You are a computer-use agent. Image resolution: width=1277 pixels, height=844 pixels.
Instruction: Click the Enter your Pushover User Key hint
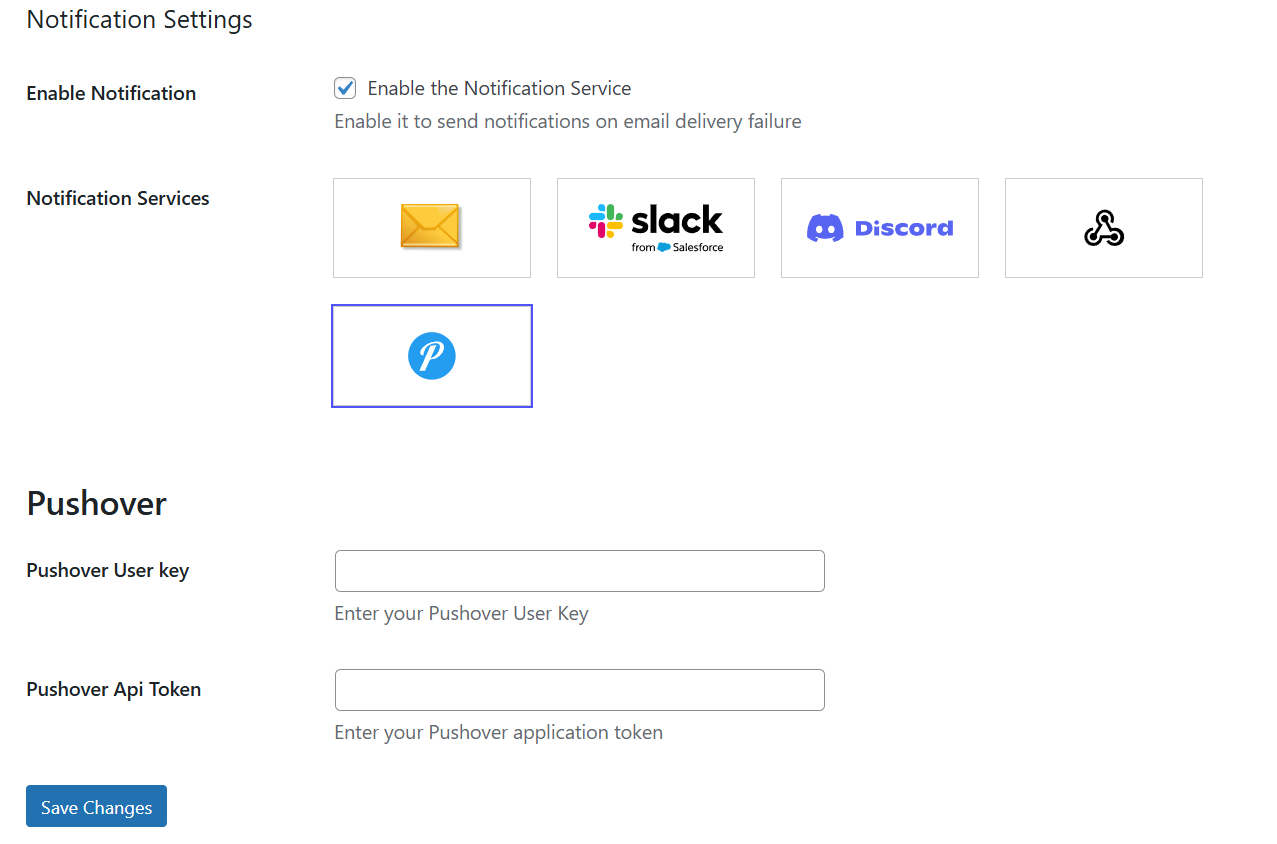(461, 613)
